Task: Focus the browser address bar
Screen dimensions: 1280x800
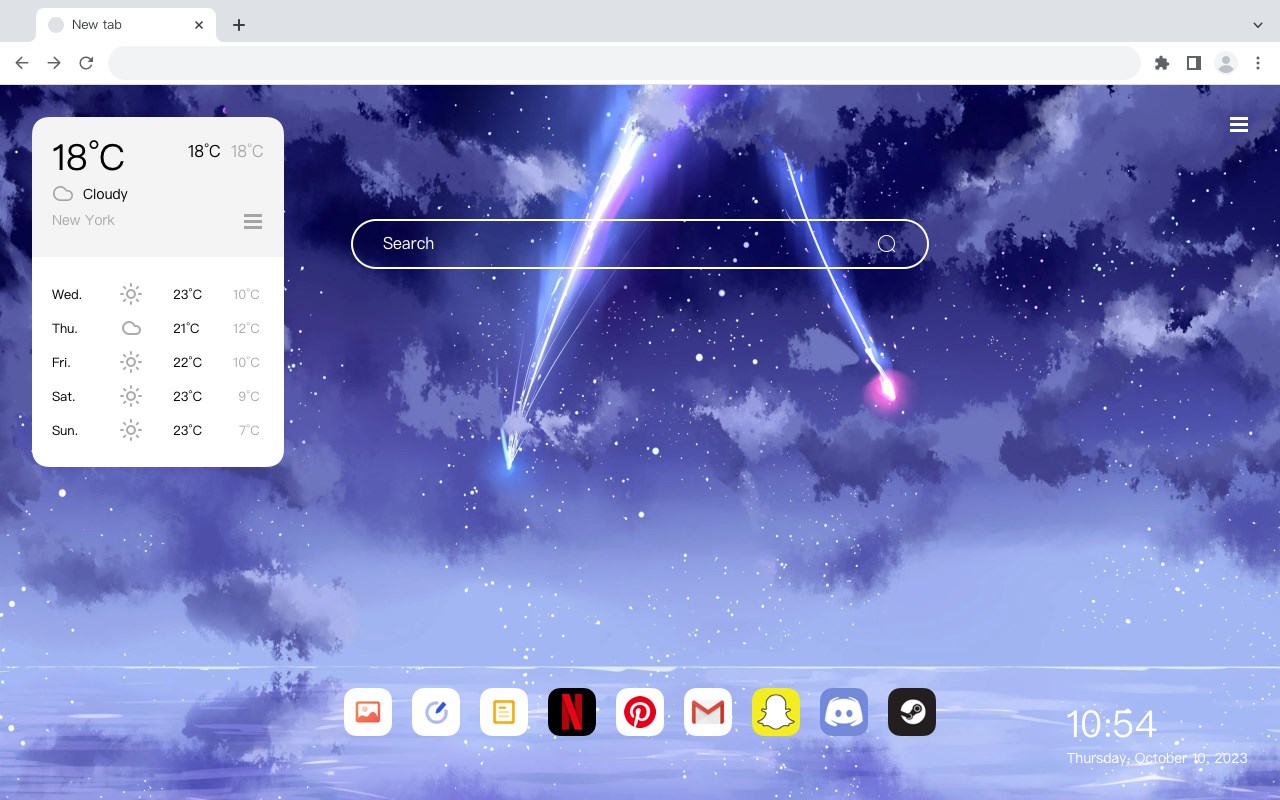Action: pos(624,63)
